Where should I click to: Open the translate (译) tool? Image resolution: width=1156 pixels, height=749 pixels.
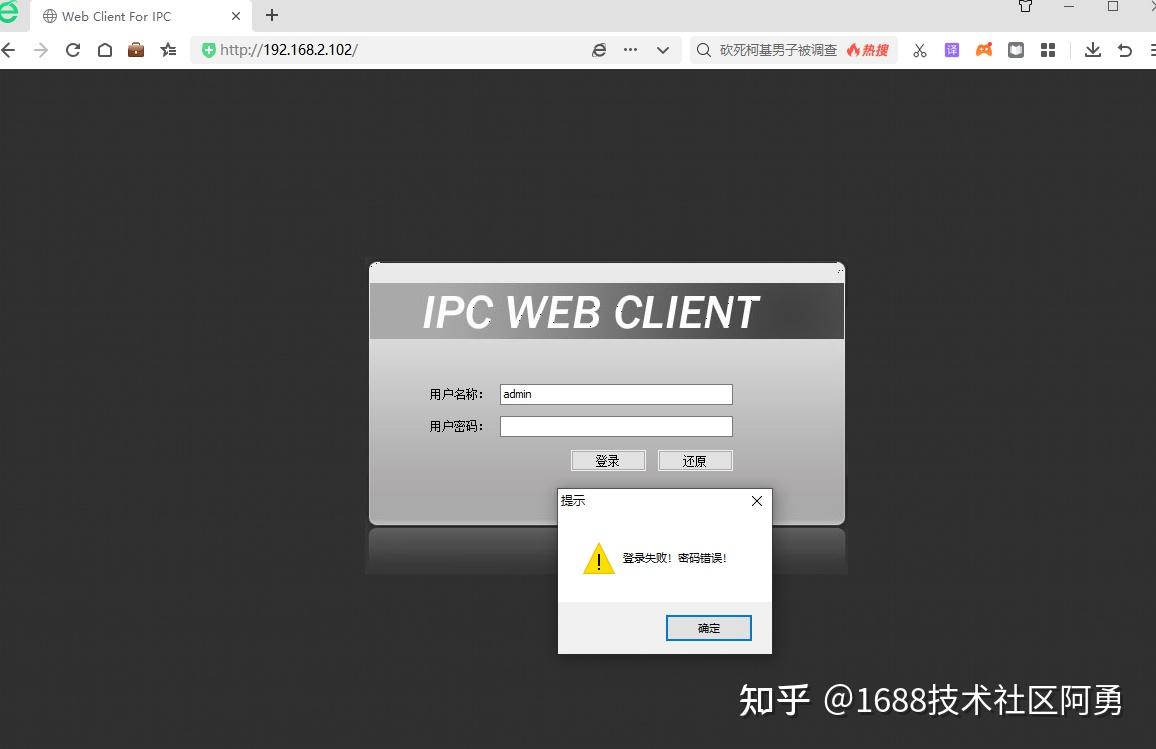tap(952, 49)
